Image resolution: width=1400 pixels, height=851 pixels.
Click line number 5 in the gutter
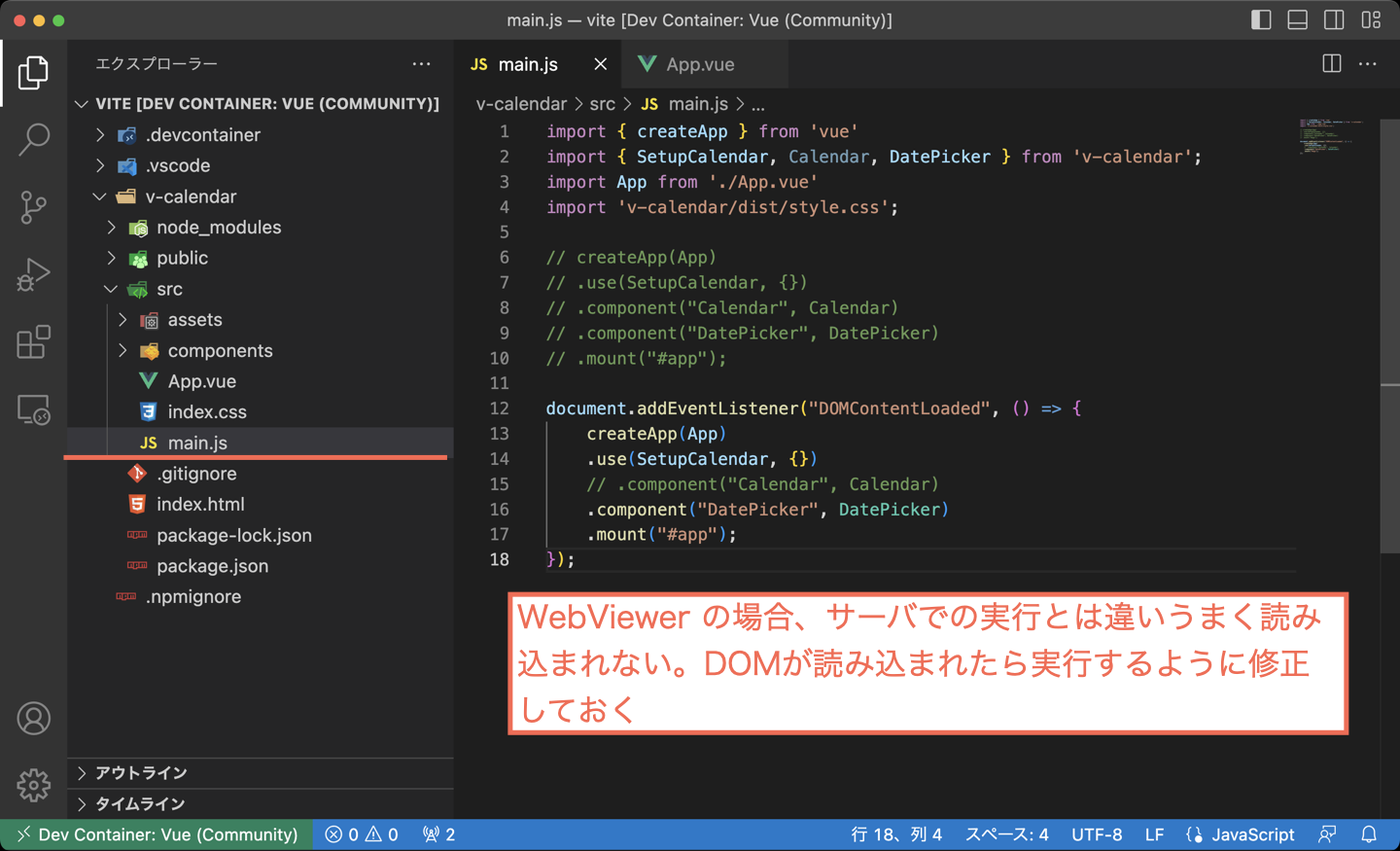tap(504, 232)
